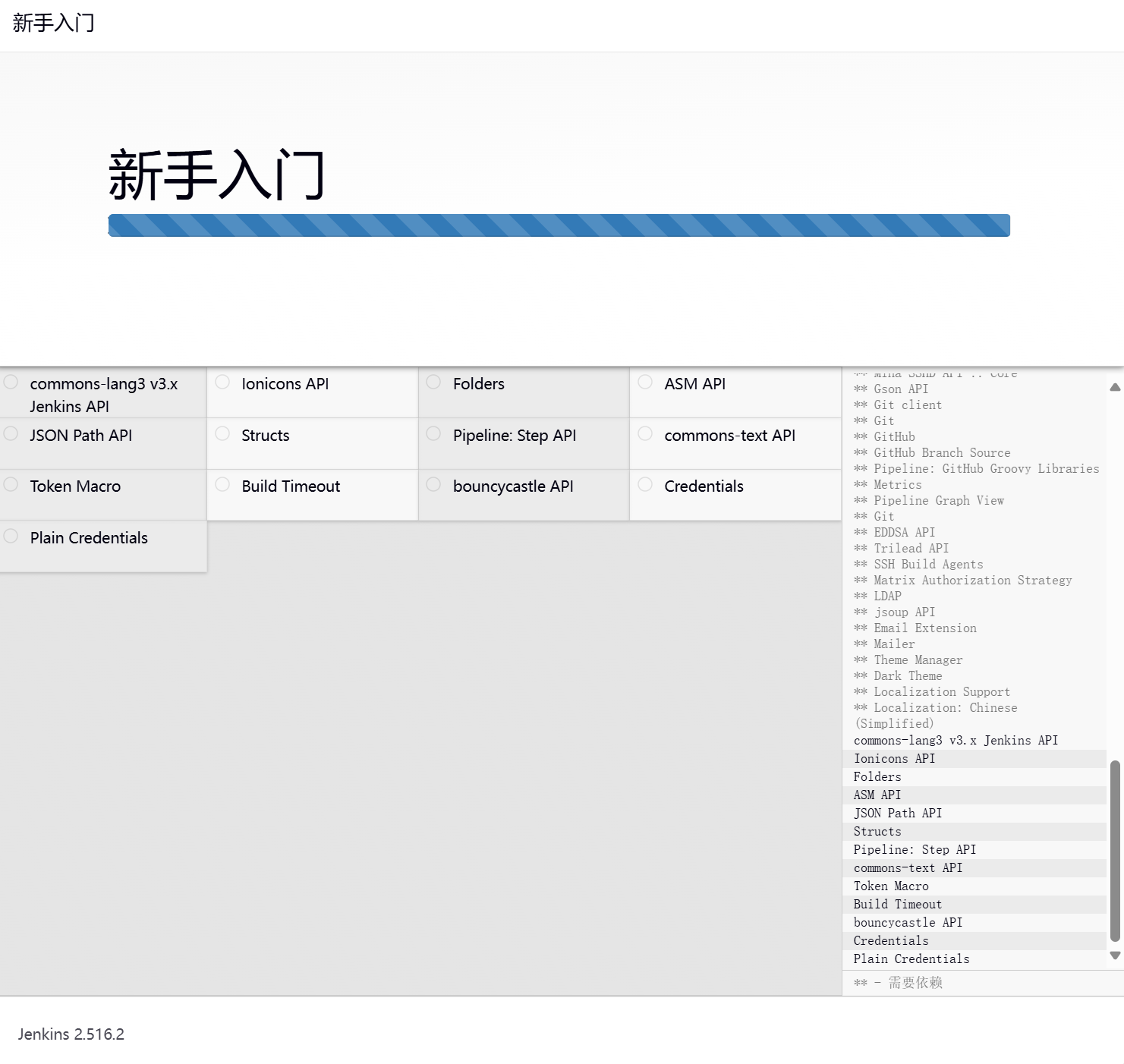
Task: Select JSON Path API grid label
Action: [81, 436]
